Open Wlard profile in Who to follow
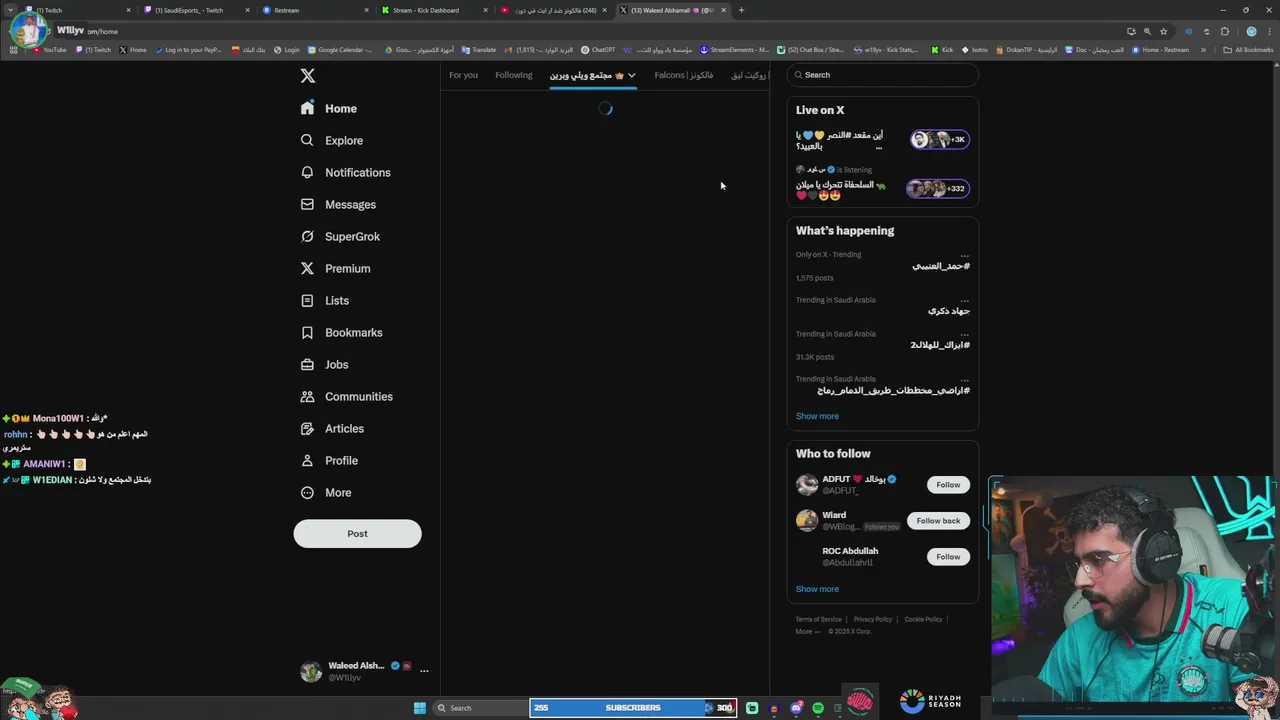This screenshot has height=720, width=1280. point(834,516)
